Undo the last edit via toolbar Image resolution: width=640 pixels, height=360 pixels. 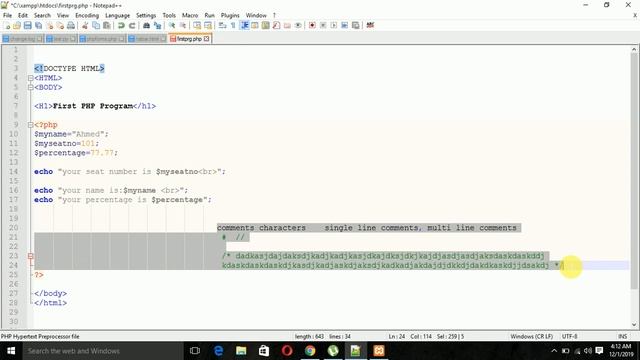tap(121, 26)
